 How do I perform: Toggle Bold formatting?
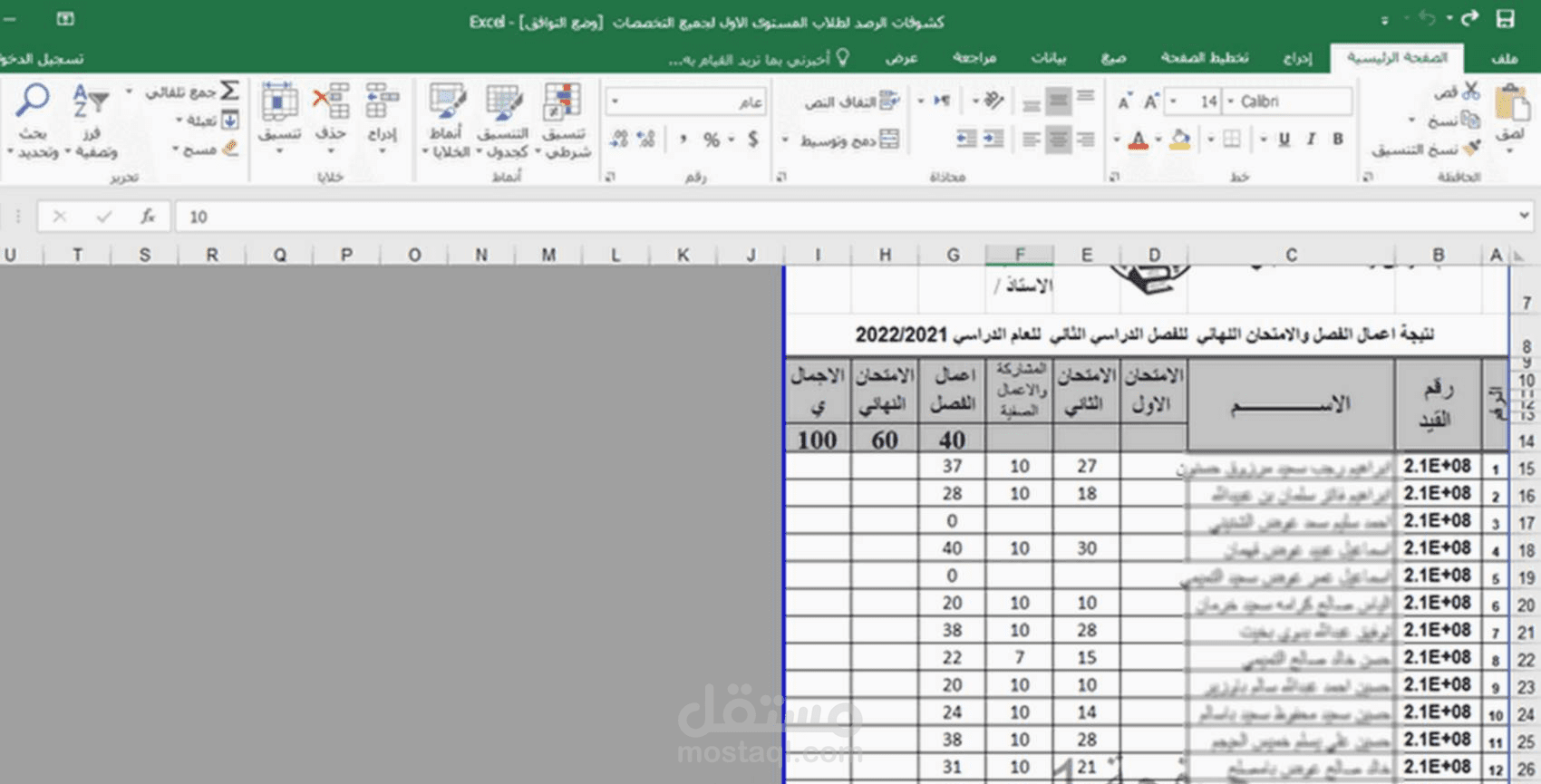[x=1338, y=139]
